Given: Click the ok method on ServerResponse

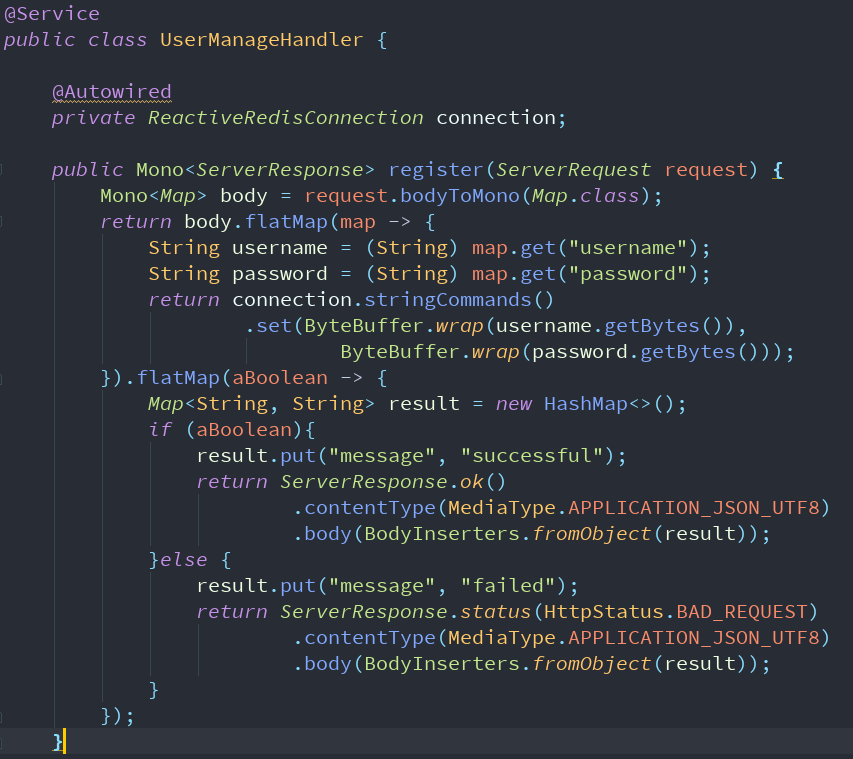Looking at the screenshot, I should click(x=472, y=482).
